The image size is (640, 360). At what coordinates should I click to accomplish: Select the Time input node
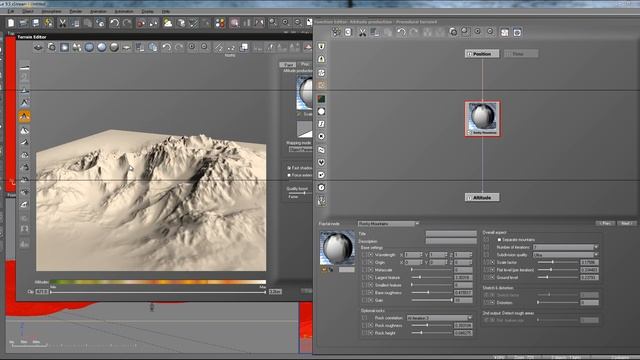[521, 53]
